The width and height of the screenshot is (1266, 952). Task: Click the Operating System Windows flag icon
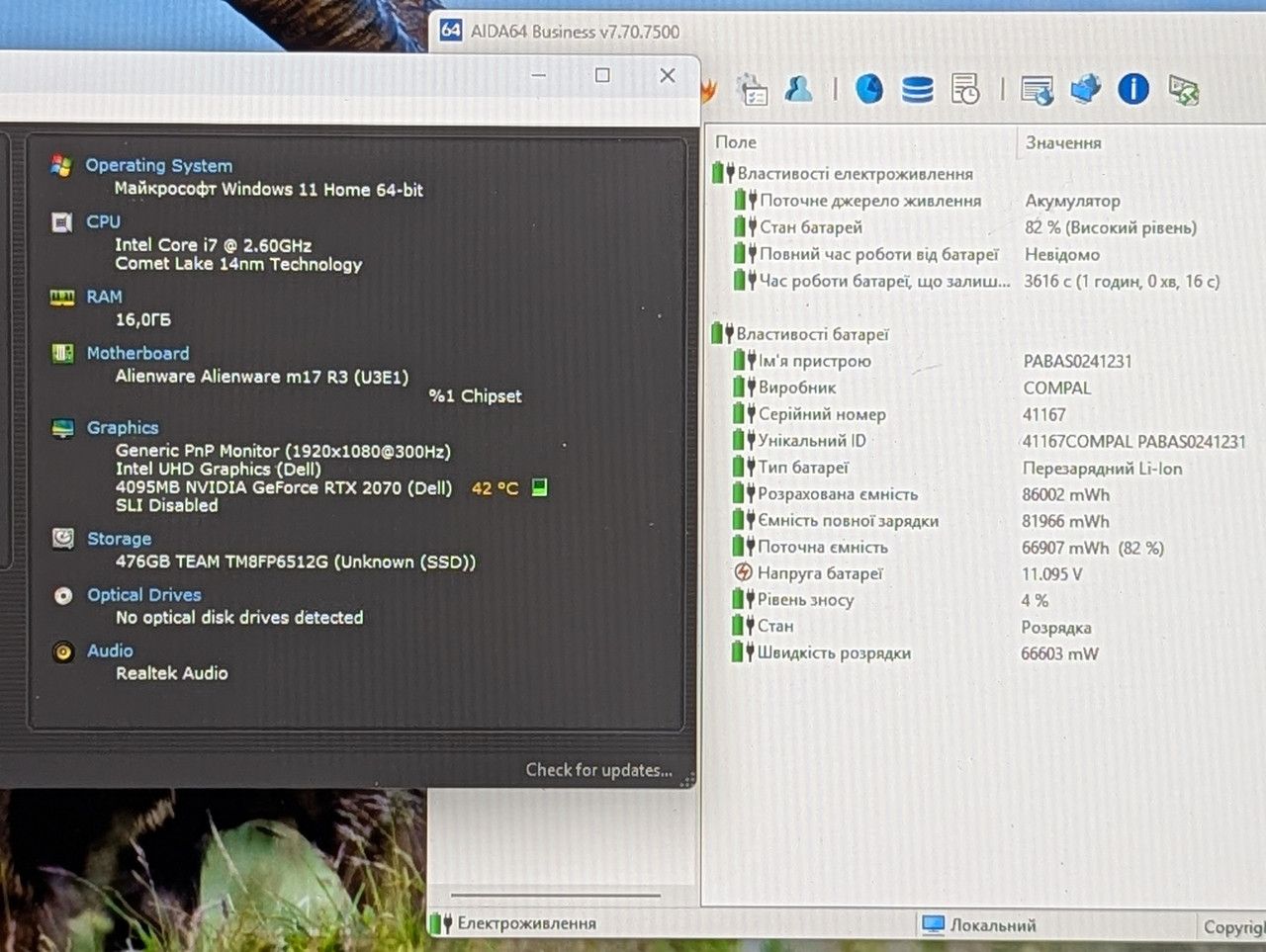tap(61, 165)
